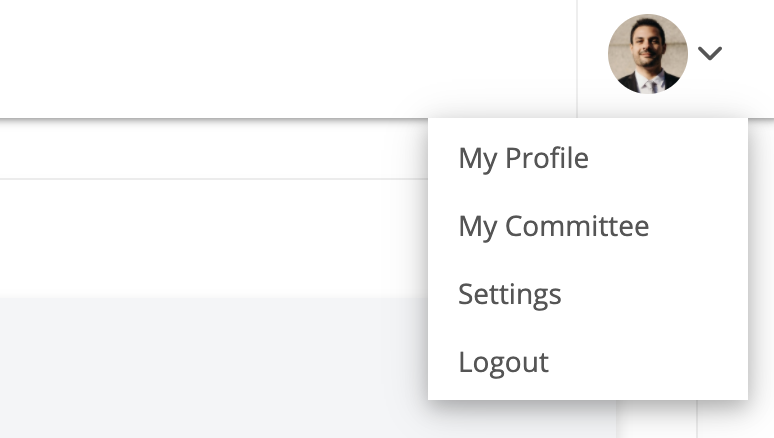Pick the entry above Logout

[x=509, y=295]
